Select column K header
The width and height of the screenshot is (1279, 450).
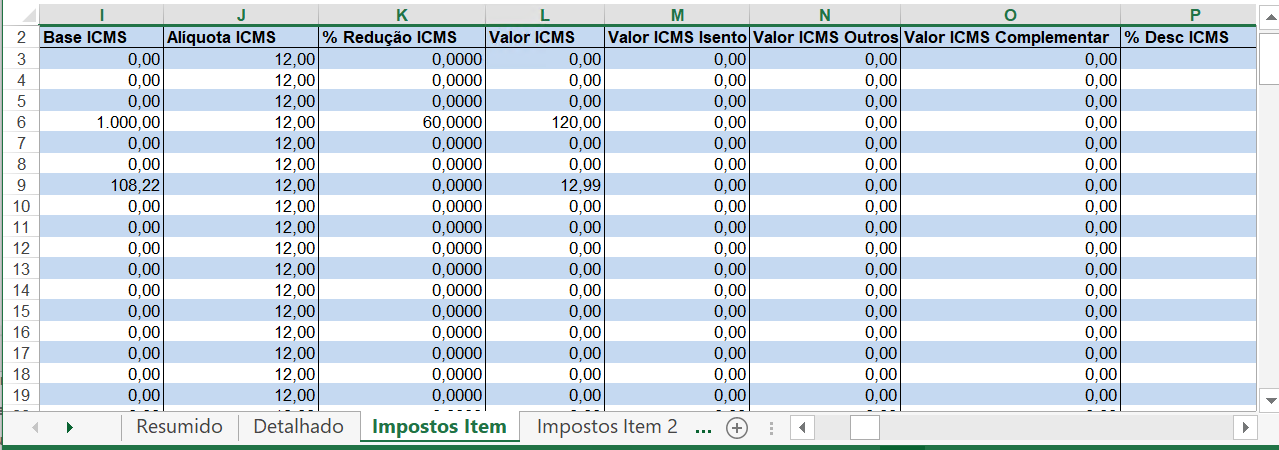click(401, 15)
